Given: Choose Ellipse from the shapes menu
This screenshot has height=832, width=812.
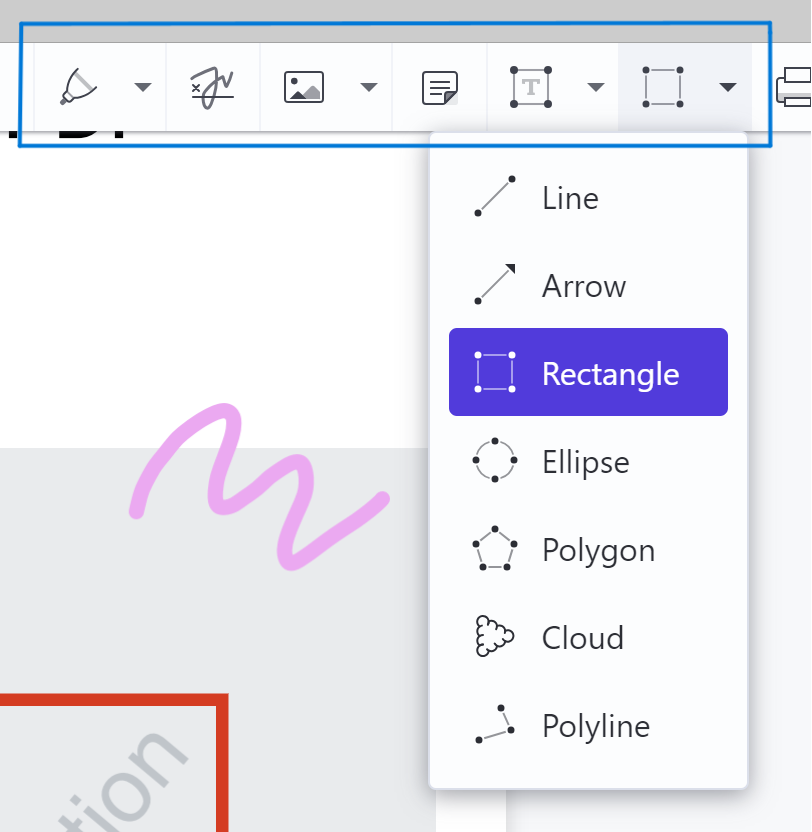Looking at the screenshot, I should (x=585, y=461).
